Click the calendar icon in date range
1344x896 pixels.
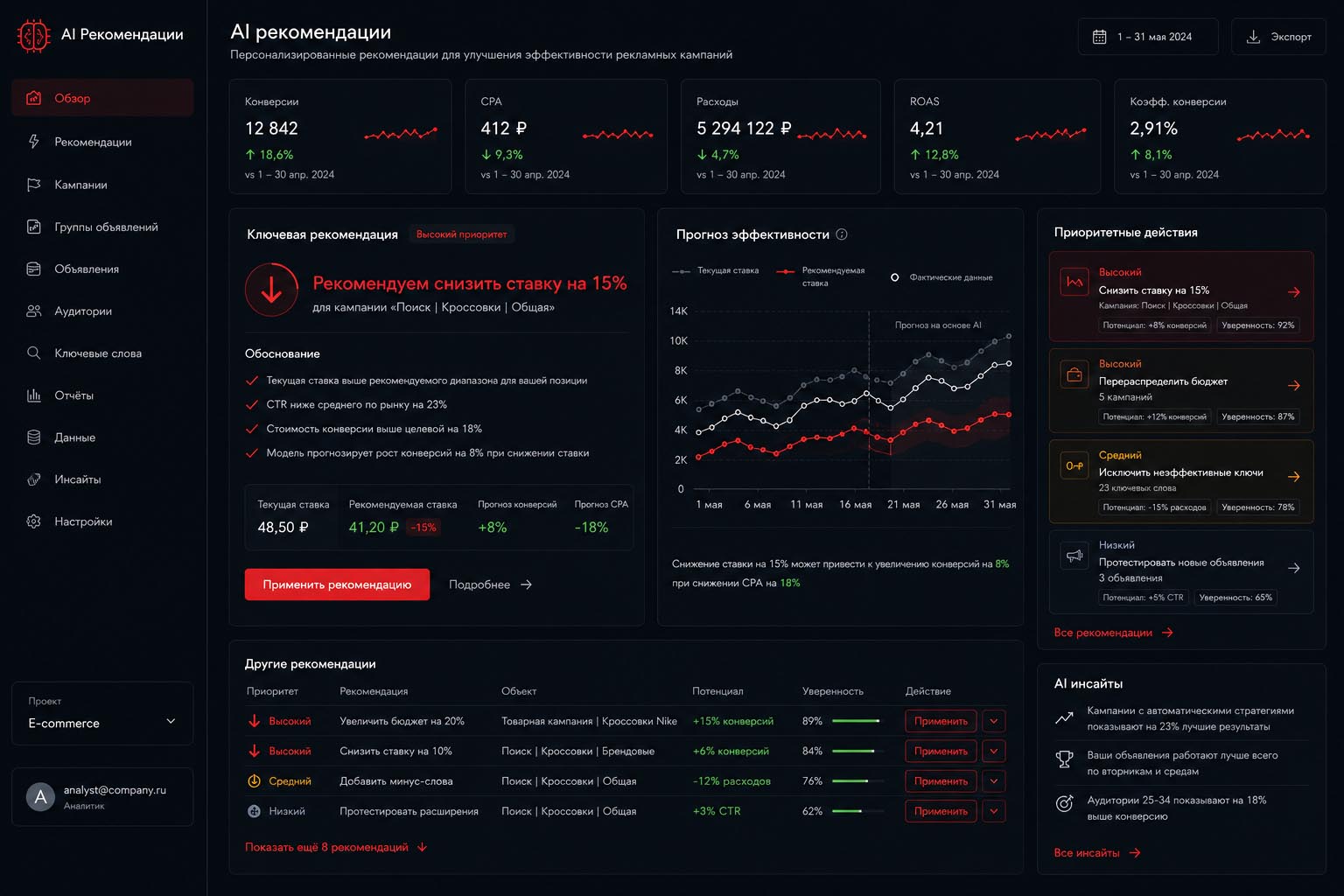click(1100, 37)
